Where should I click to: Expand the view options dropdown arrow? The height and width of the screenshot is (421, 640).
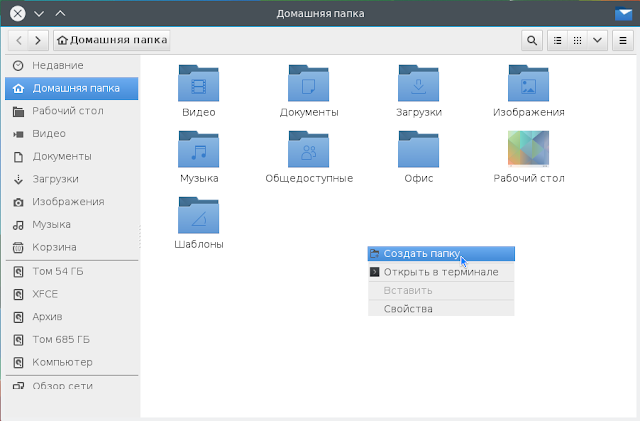pyautogui.click(x=597, y=40)
